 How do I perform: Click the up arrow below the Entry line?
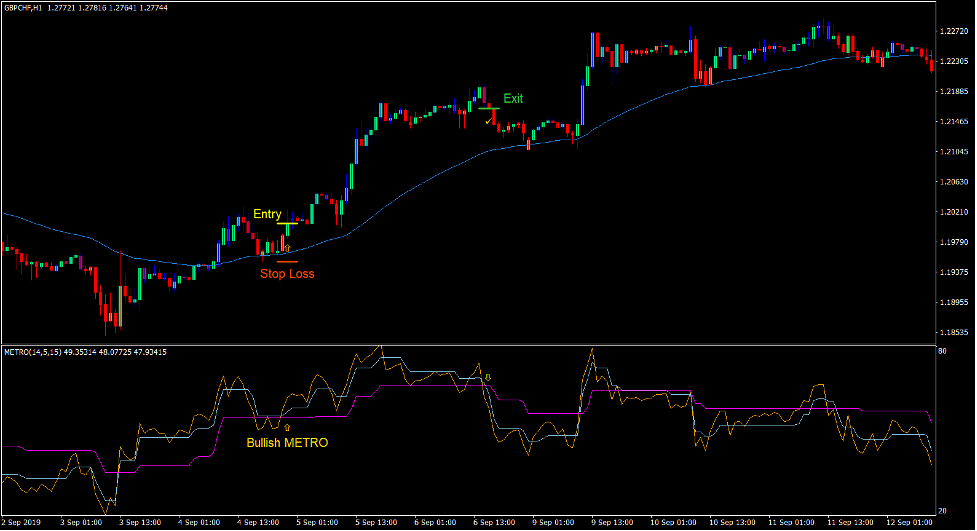click(x=287, y=246)
